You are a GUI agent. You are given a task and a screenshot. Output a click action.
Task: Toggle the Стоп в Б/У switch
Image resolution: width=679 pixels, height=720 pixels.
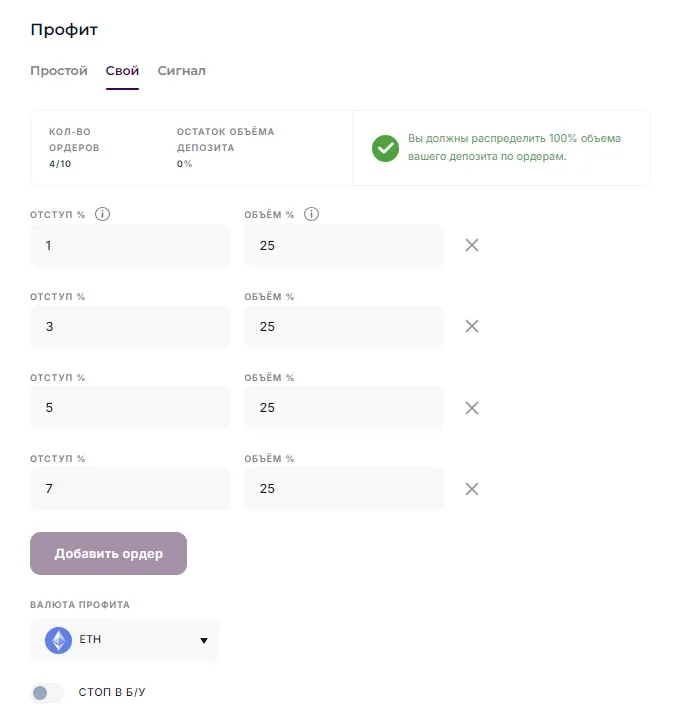point(46,692)
